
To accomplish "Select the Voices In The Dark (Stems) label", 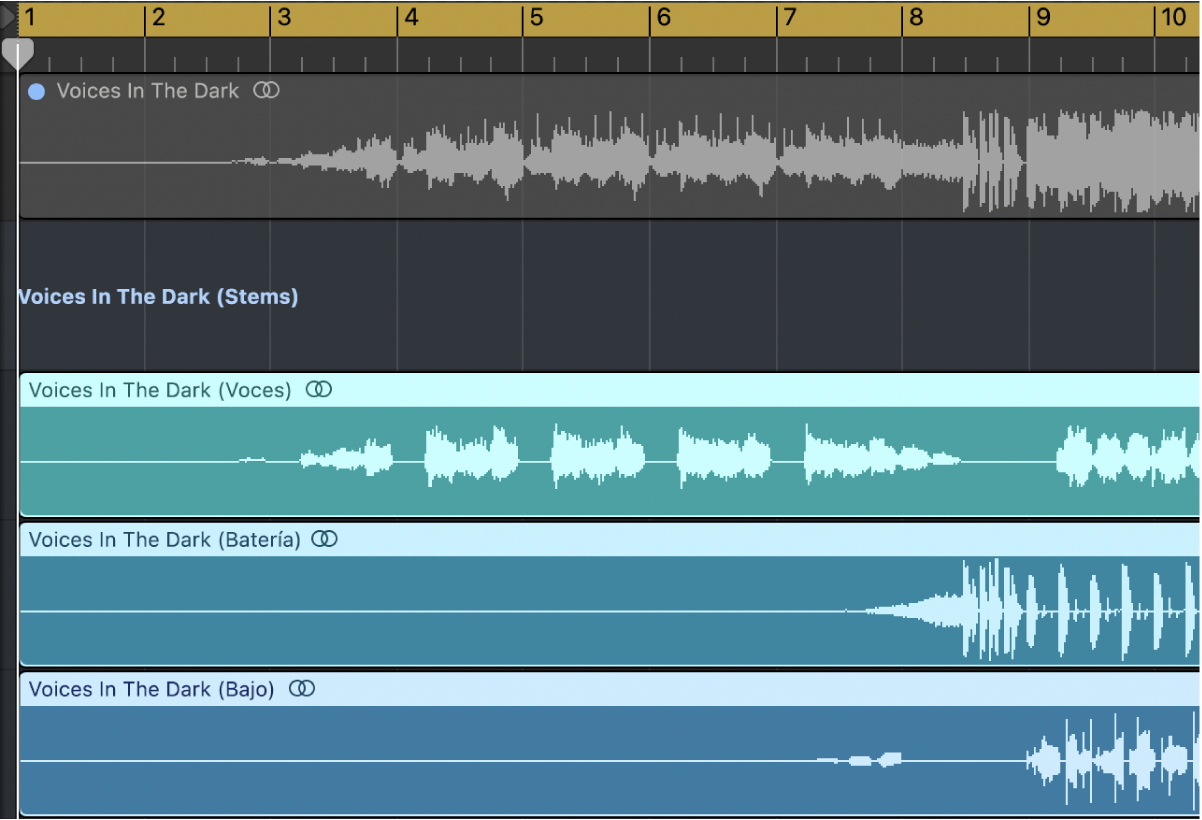I will pos(158,296).
